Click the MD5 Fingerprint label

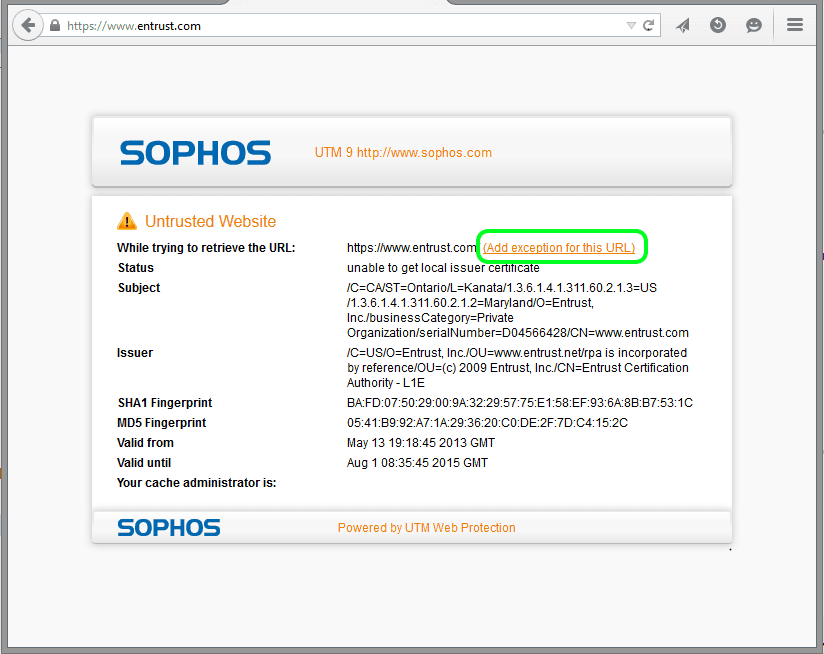(161, 423)
